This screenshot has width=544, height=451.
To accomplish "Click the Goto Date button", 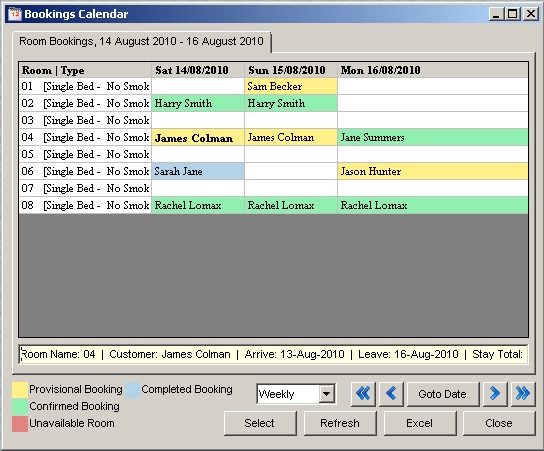I will (x=443, y=394).
